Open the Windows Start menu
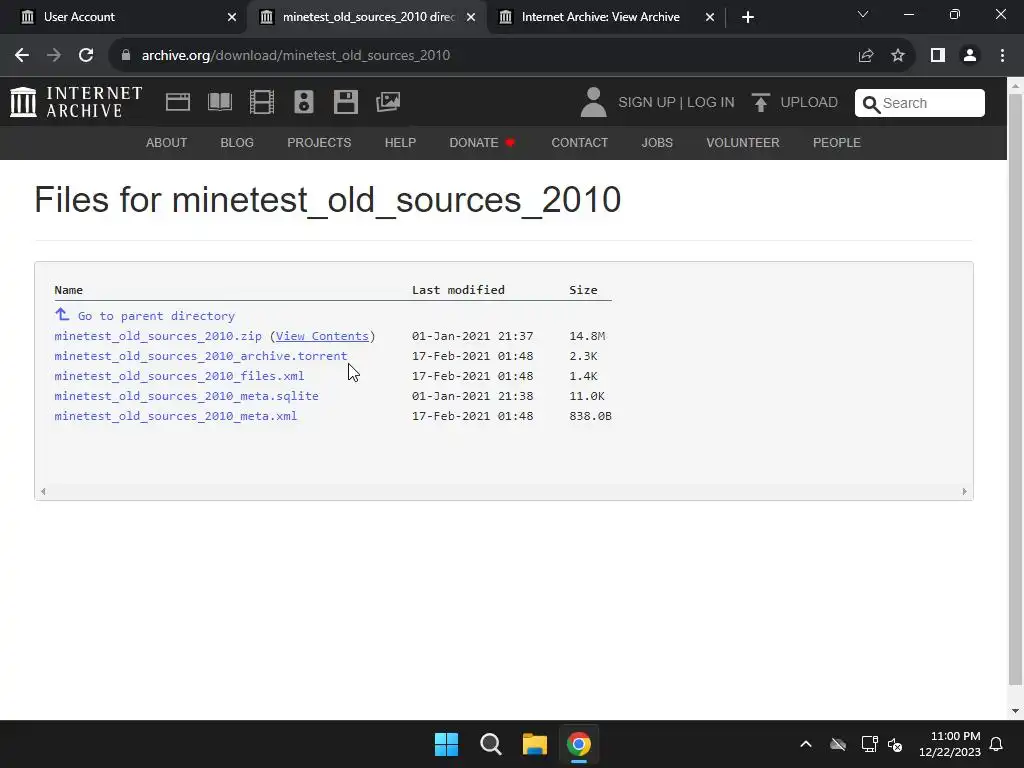This screenshot has width=1024, height=768. point(447,744)
